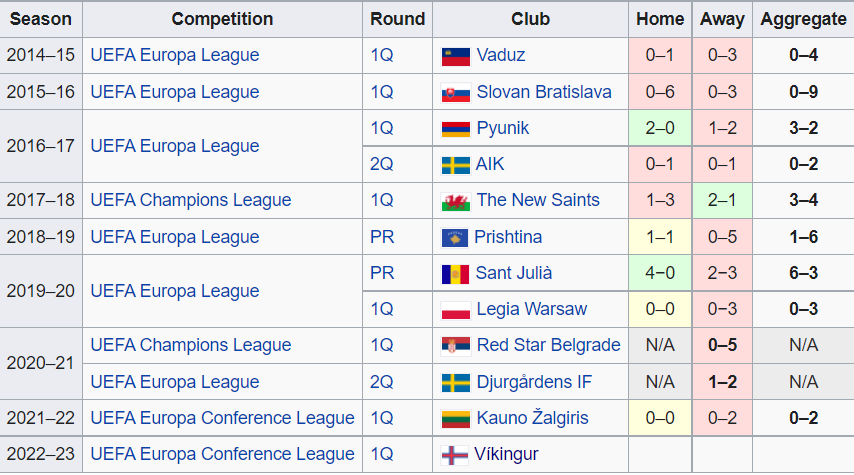
Task: Click the Serbia flag beside Red Star Belgrade
Action: point(455,346)
